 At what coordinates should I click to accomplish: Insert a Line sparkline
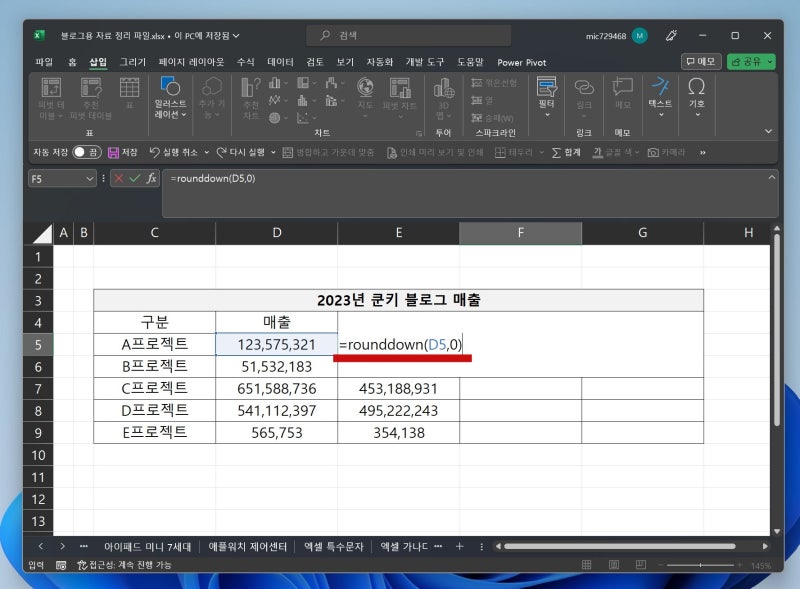(x=494, y=83)
